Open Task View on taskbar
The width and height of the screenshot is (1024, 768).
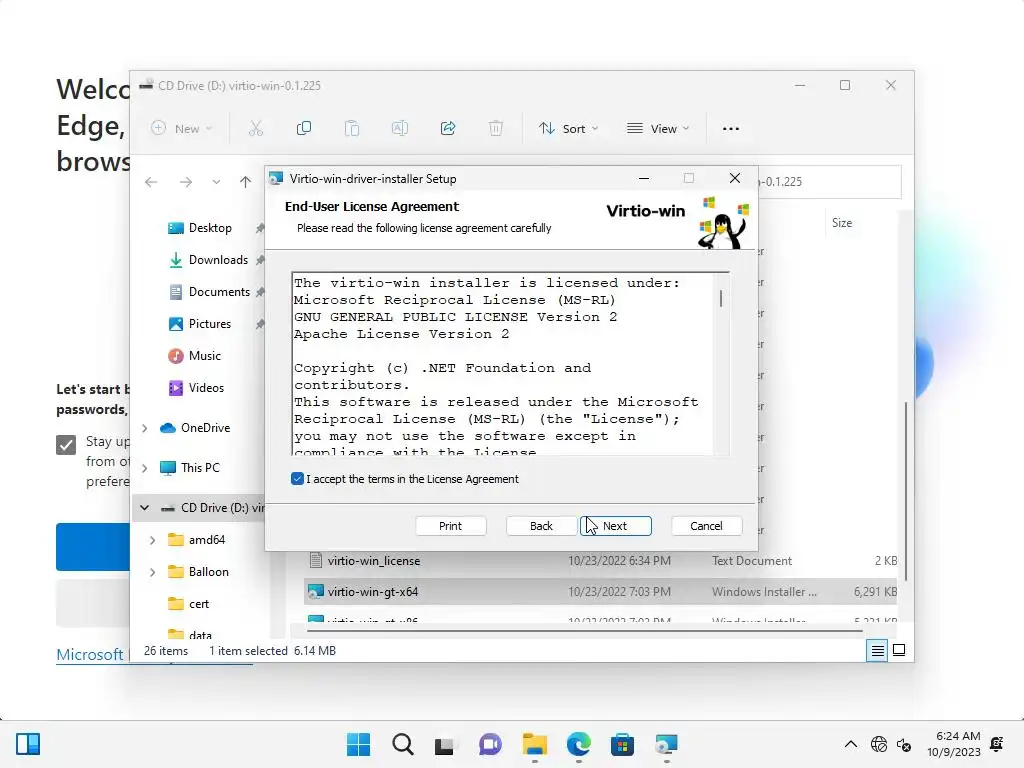445,744
